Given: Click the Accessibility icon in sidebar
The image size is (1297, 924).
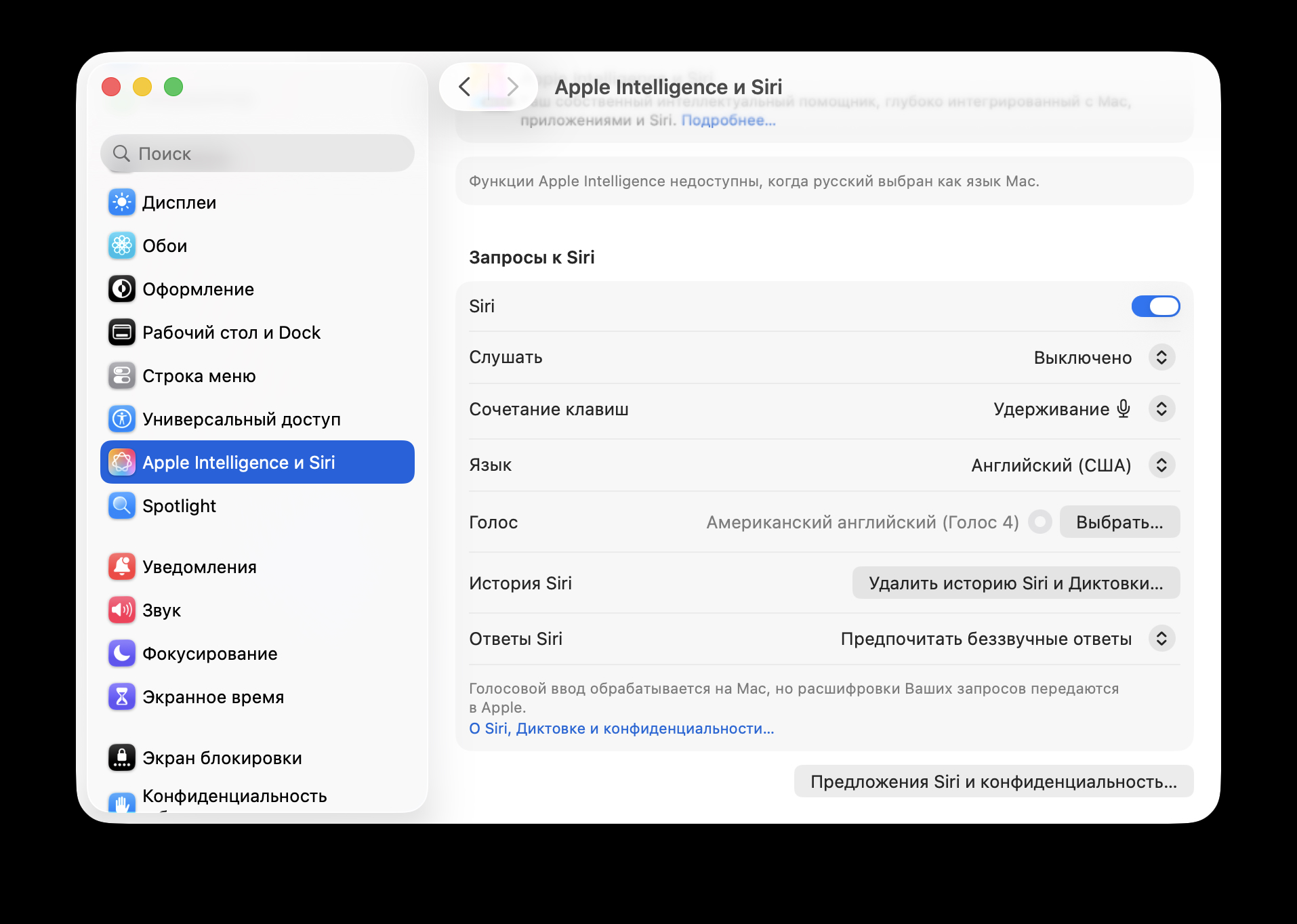Looking at the screenshot, I should (x=122, y=419).
